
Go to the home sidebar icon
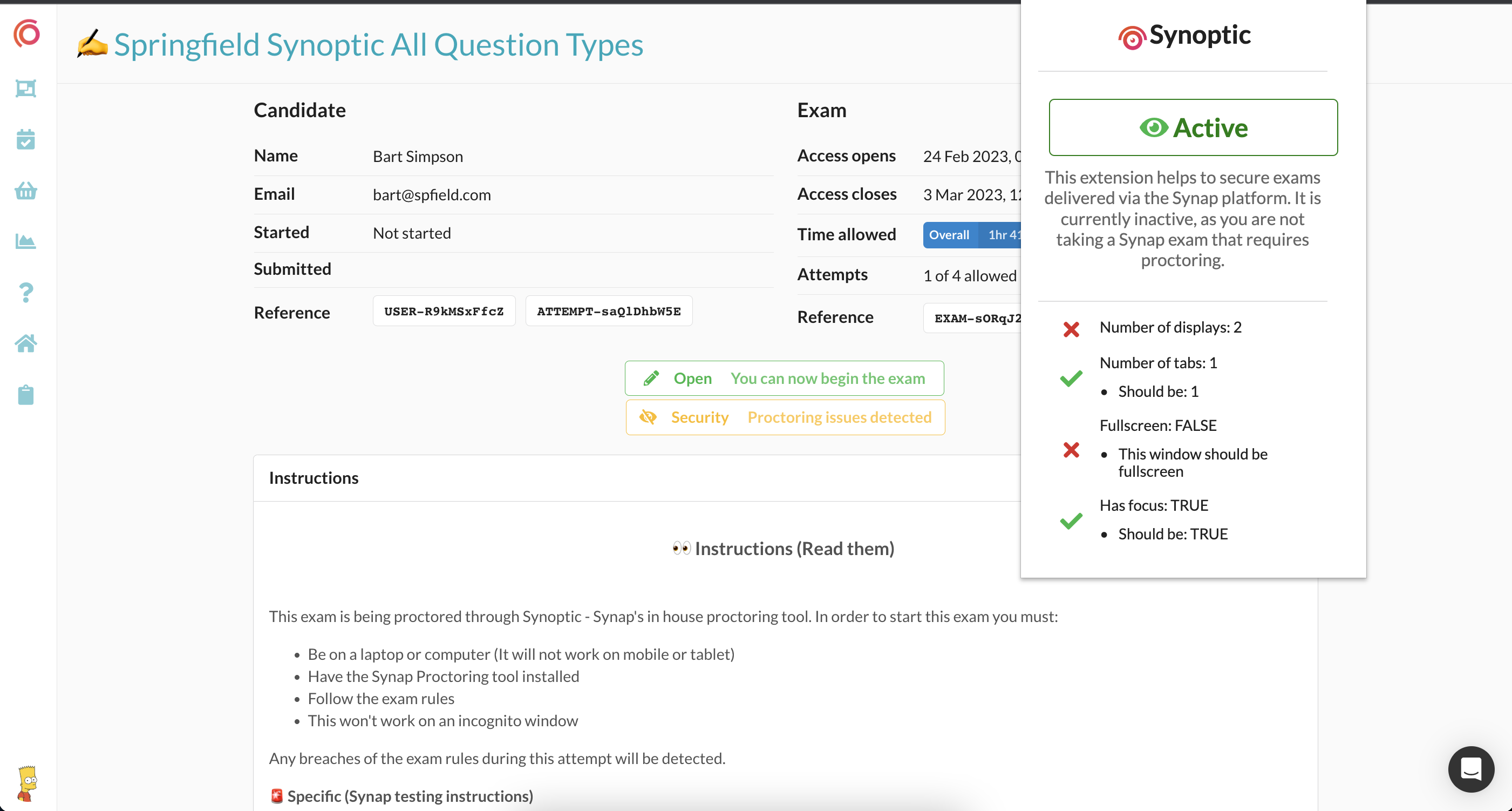(x=26, y=343)
